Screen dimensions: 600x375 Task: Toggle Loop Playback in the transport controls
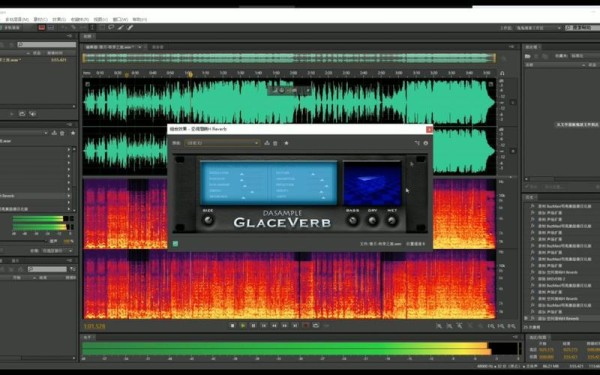pos(316,326)
